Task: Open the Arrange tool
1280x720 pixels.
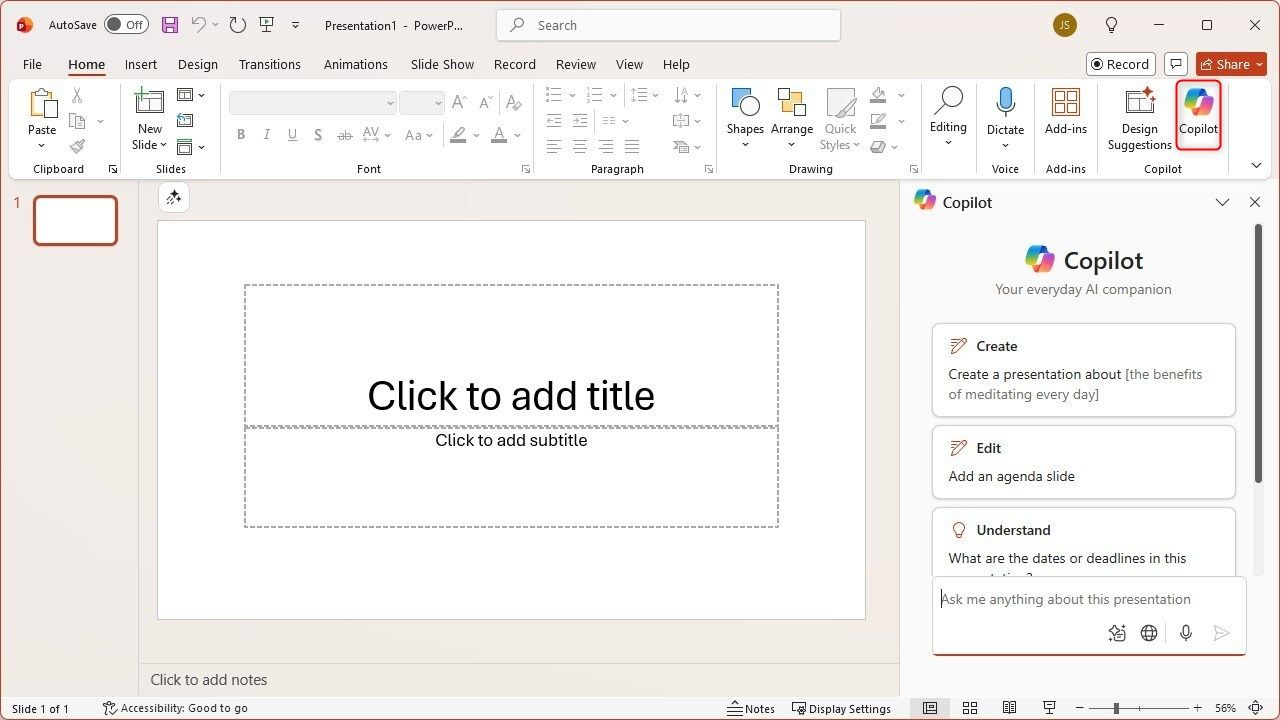Action: (791, 118)
